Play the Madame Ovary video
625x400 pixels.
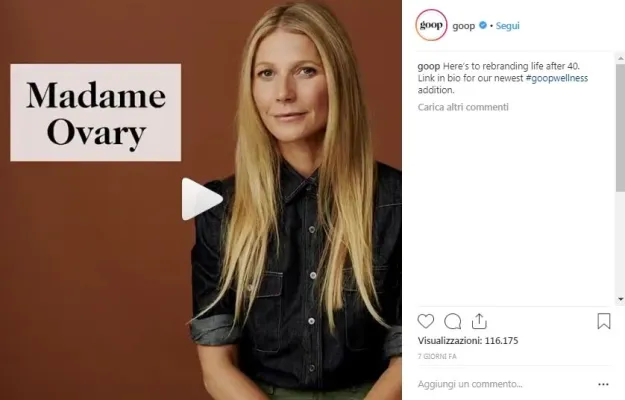(x=202, y=199)
